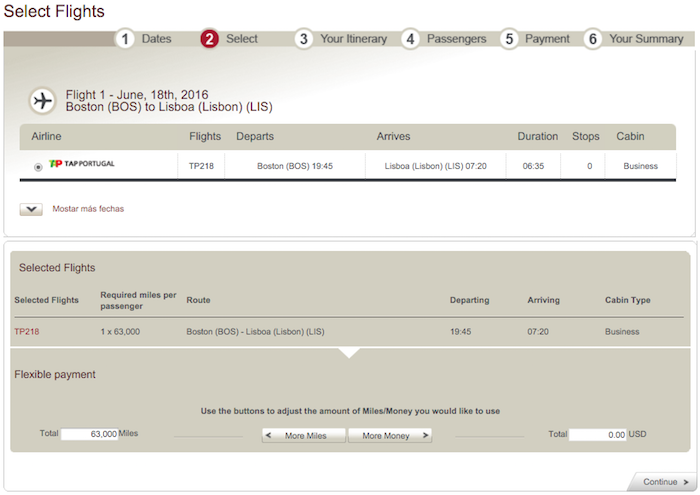The image size is (700, 495).
Task: Click the More Money button
Action: point(390,435)
